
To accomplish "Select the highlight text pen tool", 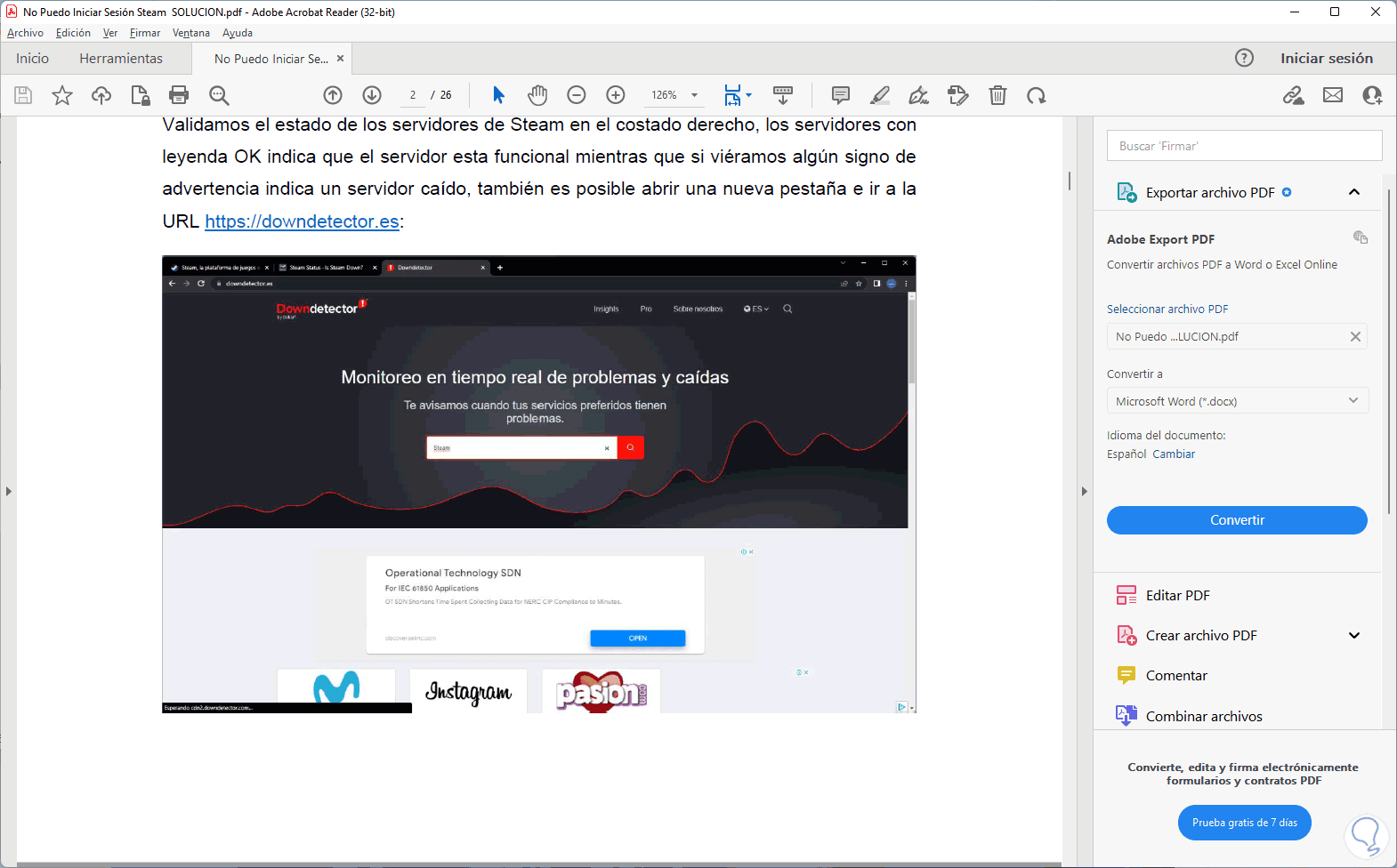I will click(x=880, y=95).
